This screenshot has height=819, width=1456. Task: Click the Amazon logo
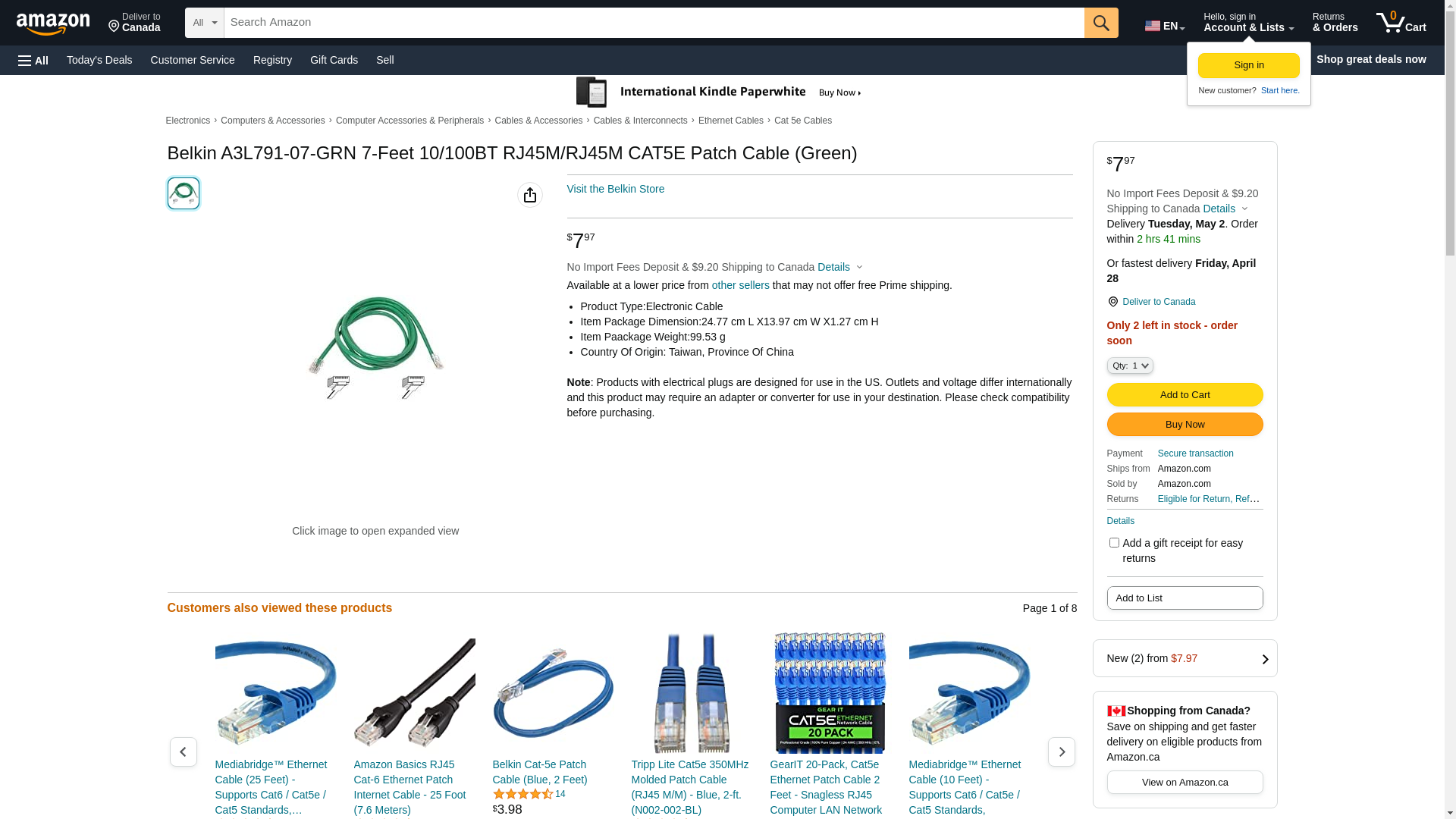(53, 24)
